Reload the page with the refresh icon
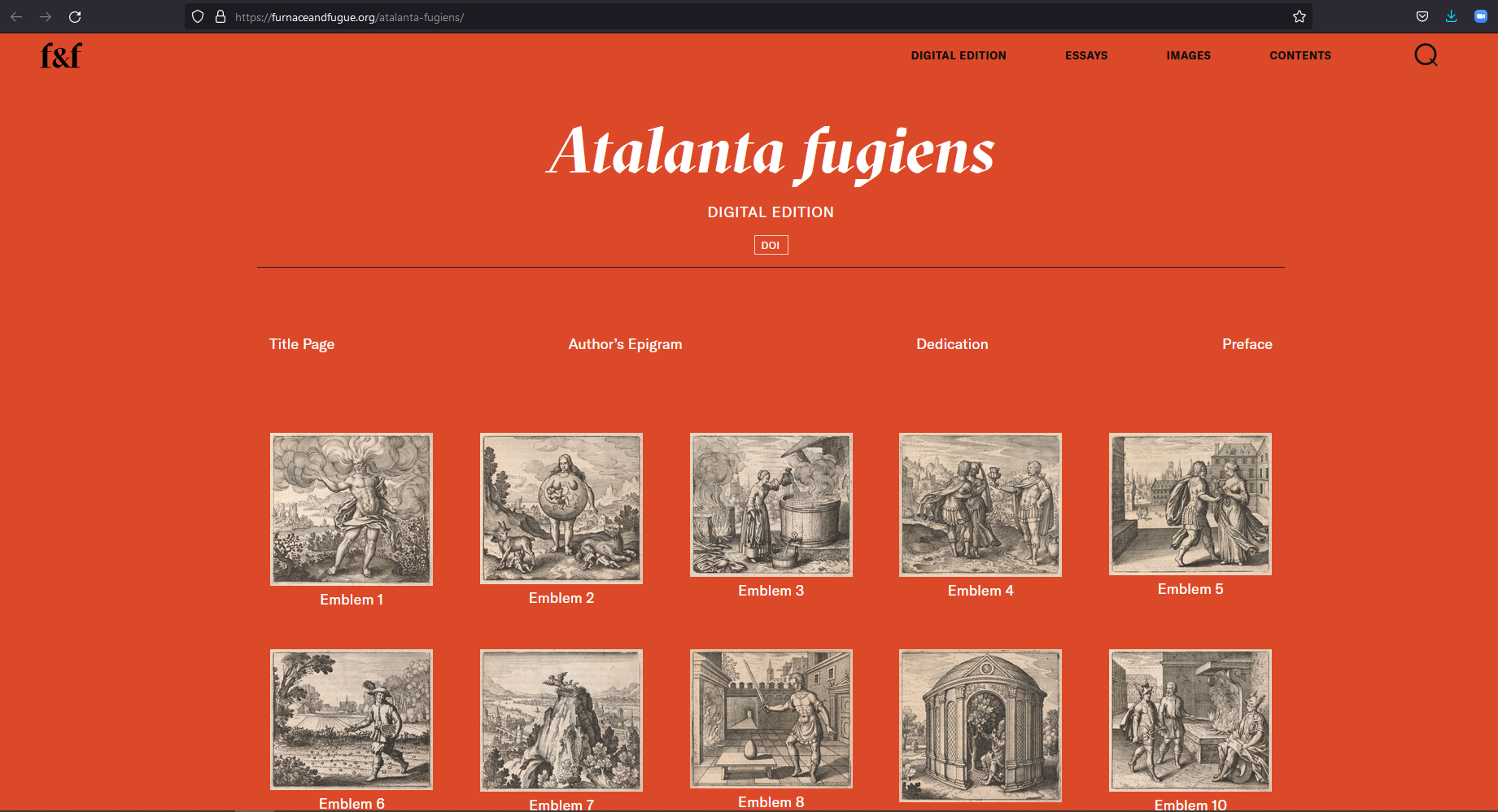The image size is (1498, 812). pyautogui.click(x=75, y=16)
